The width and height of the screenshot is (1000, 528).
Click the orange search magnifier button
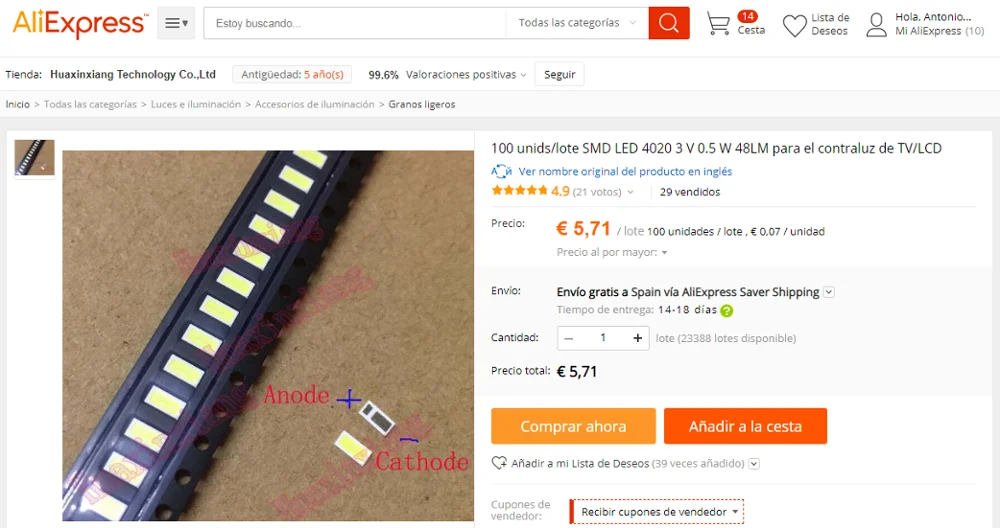click(x=668, y=23)
